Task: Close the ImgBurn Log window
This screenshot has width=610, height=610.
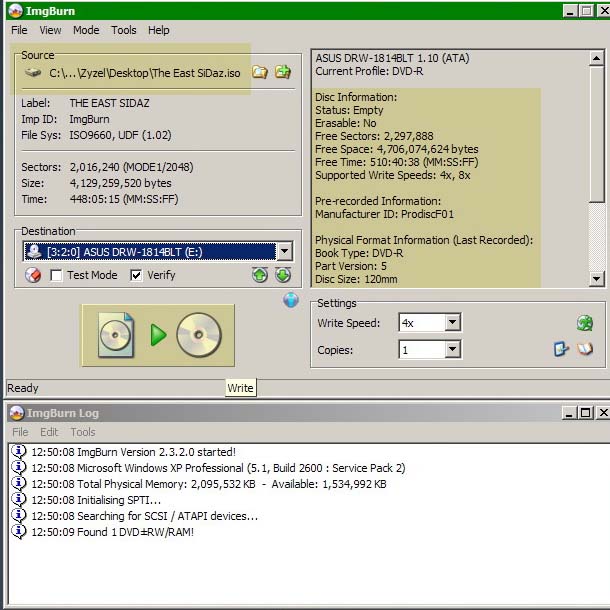Action: [x=603, y=412]
